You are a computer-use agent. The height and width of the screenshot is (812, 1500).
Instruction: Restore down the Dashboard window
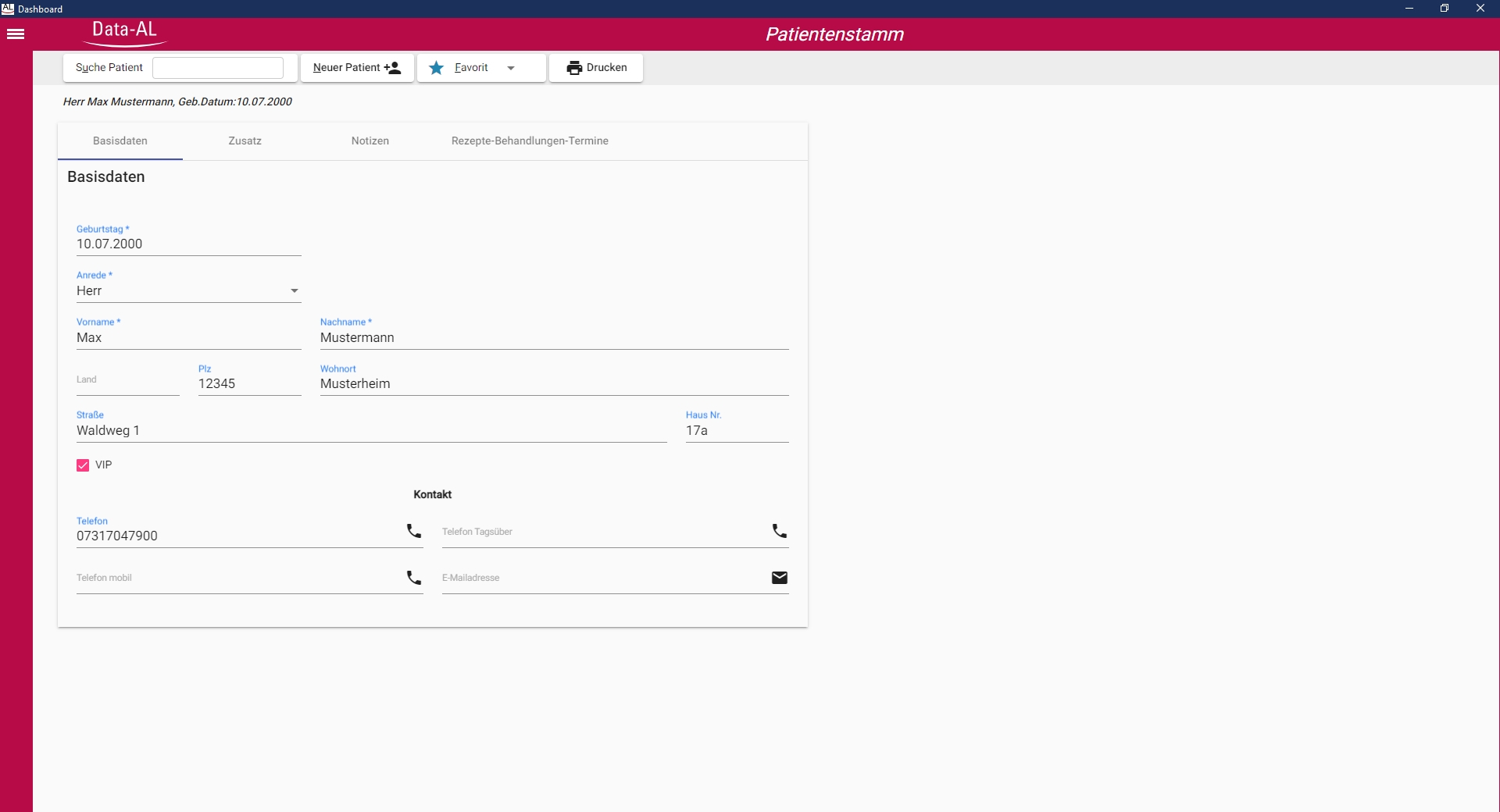point(1445,9)
